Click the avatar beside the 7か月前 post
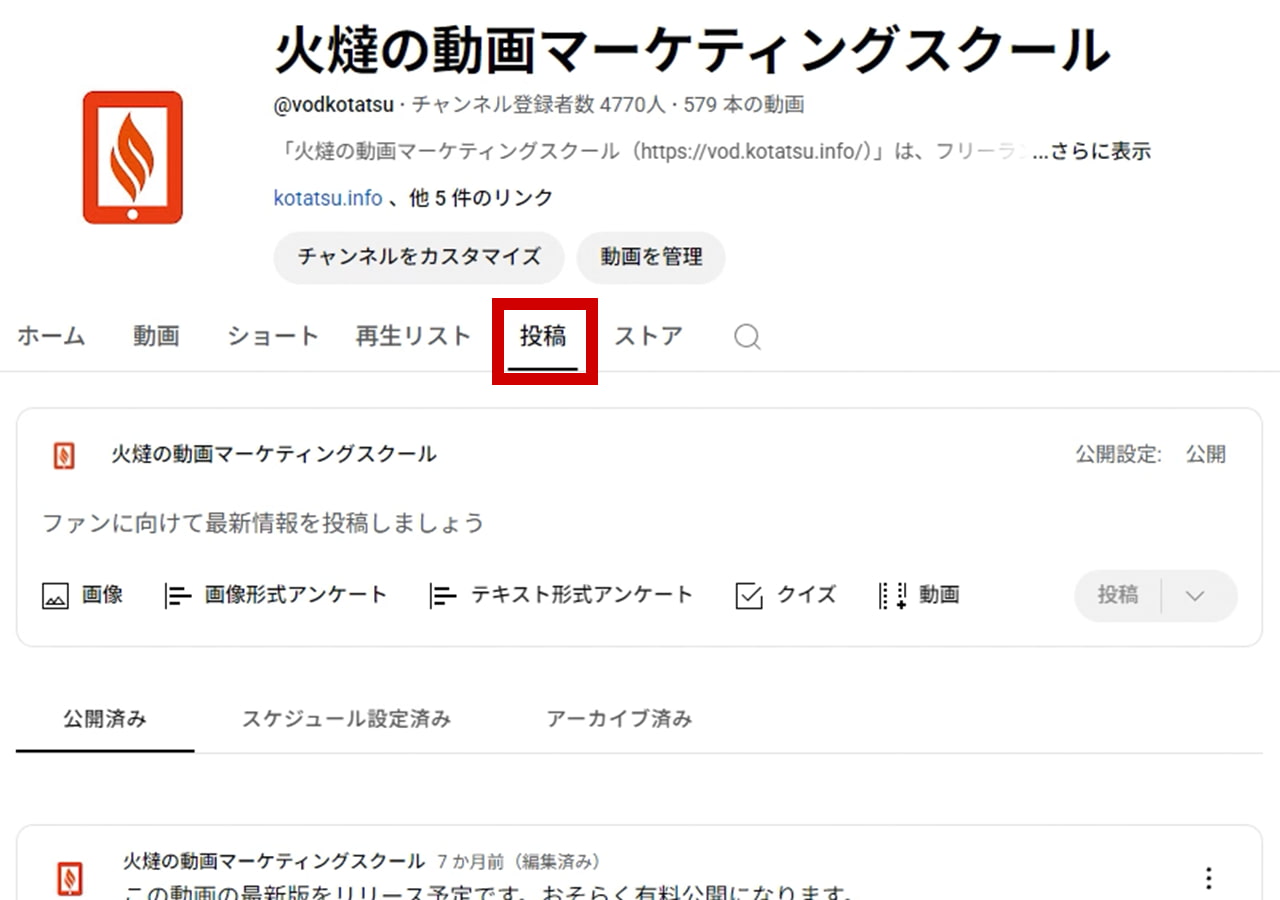The width and height of the screenshot is (1280, 900). pyautogui.click(x=70, y=878)
